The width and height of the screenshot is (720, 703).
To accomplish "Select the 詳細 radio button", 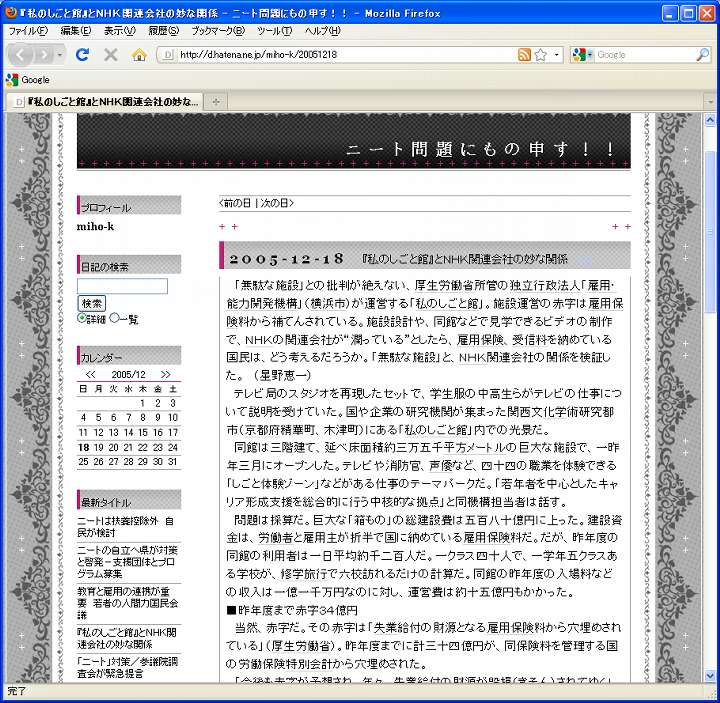I will coord(83,318).
